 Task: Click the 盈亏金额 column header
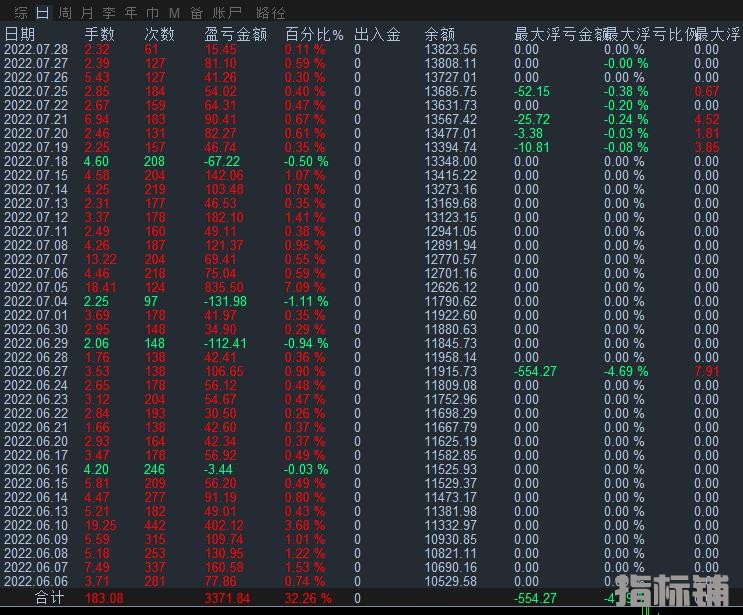coord(236,34)
